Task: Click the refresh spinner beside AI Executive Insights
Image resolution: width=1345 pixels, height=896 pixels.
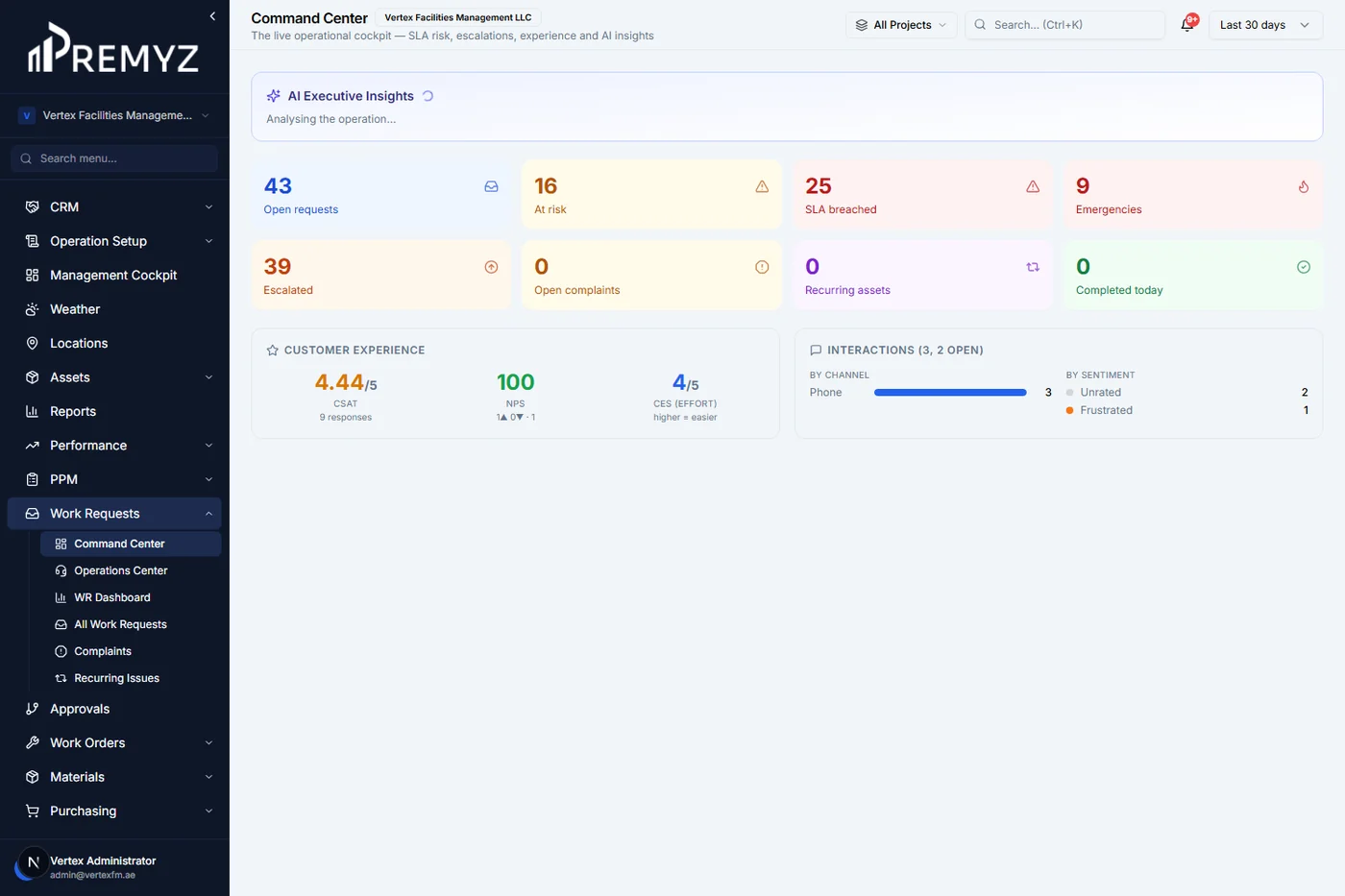Action: (428, 96)
